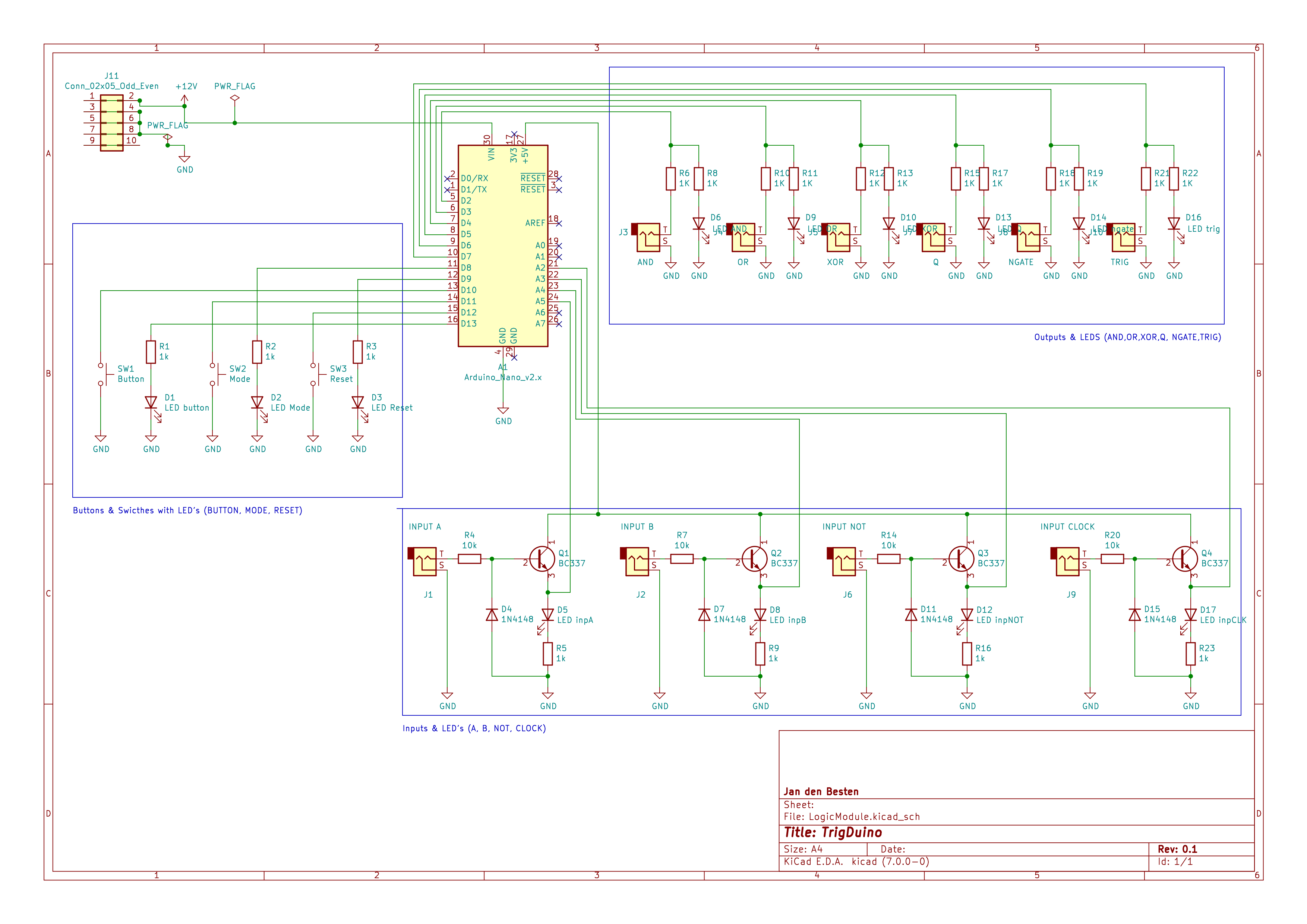Select resistor R2 1k symbol
Image resolution: width=1307 pixels, height=924 pixels.
257,352
